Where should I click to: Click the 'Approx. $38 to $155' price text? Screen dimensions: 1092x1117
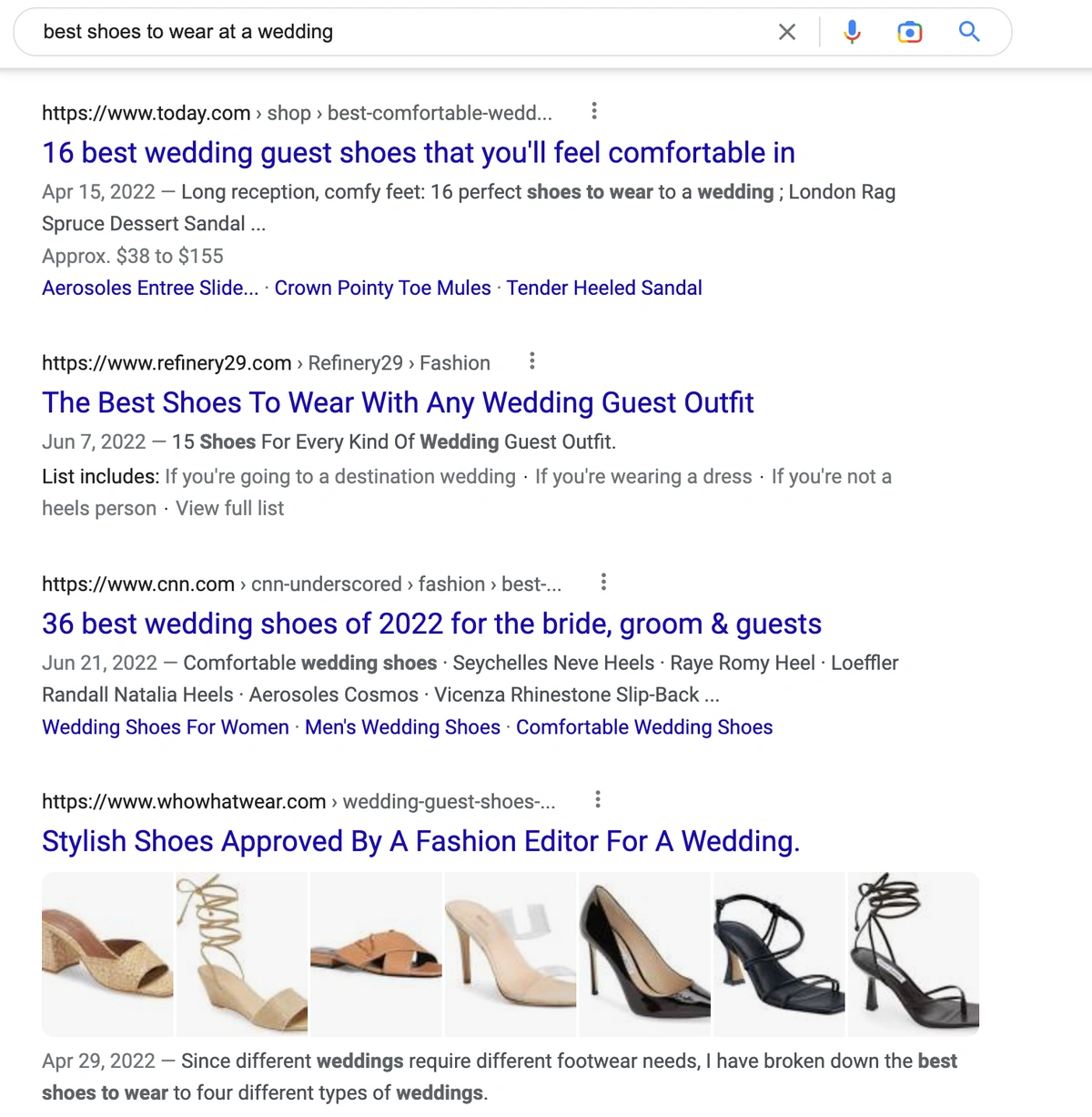133,256
